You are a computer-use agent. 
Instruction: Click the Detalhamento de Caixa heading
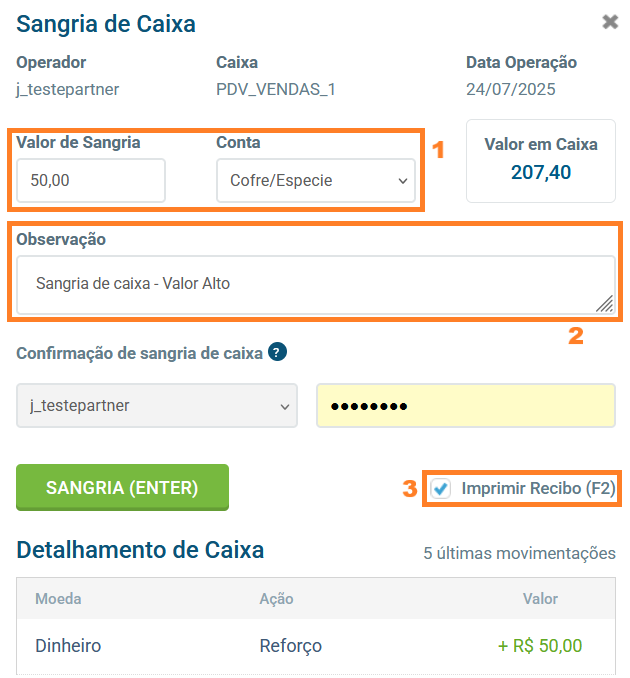click(x=140, y=550)
